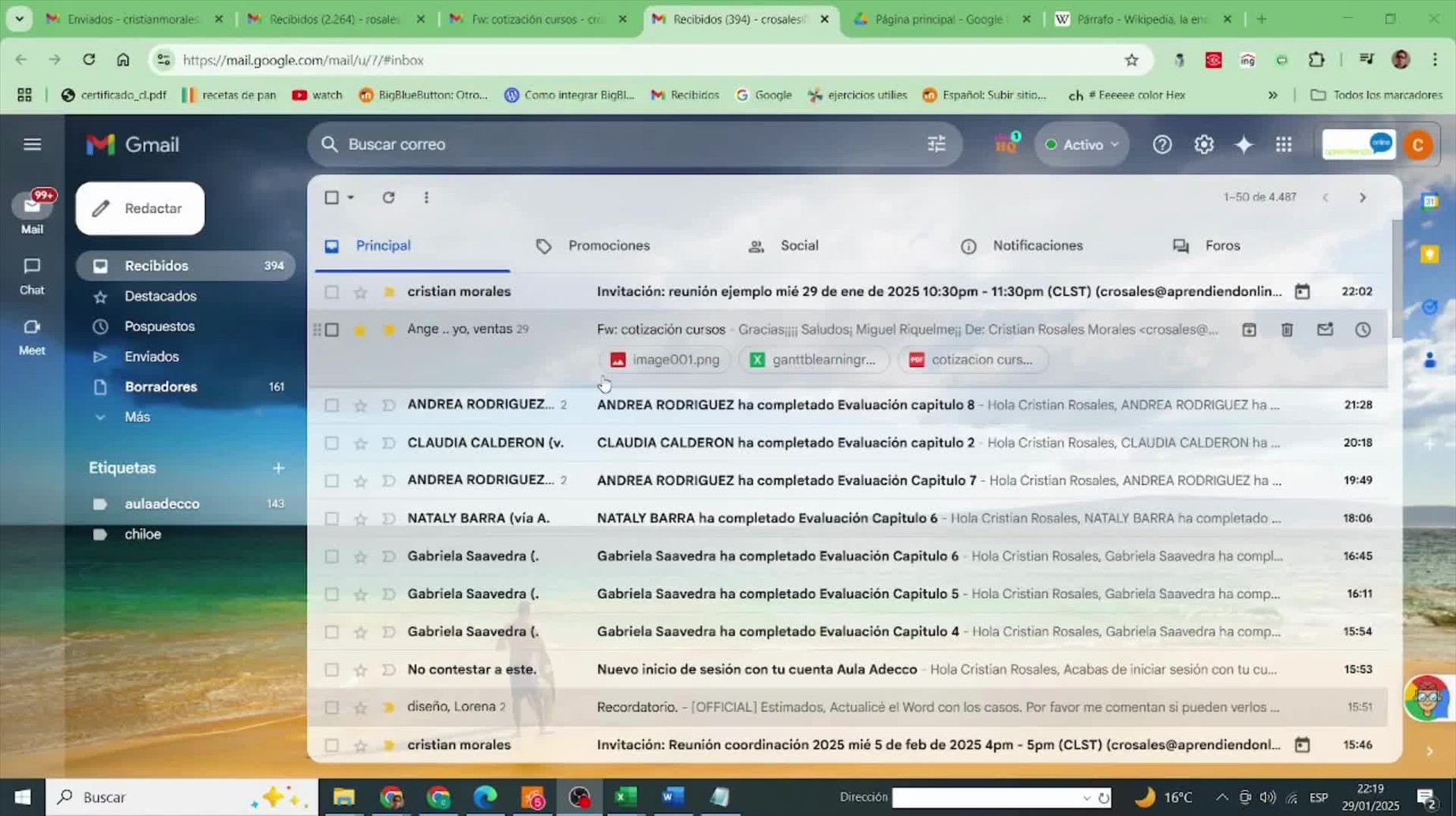Switch to the Social tab

tap(798, 245)
